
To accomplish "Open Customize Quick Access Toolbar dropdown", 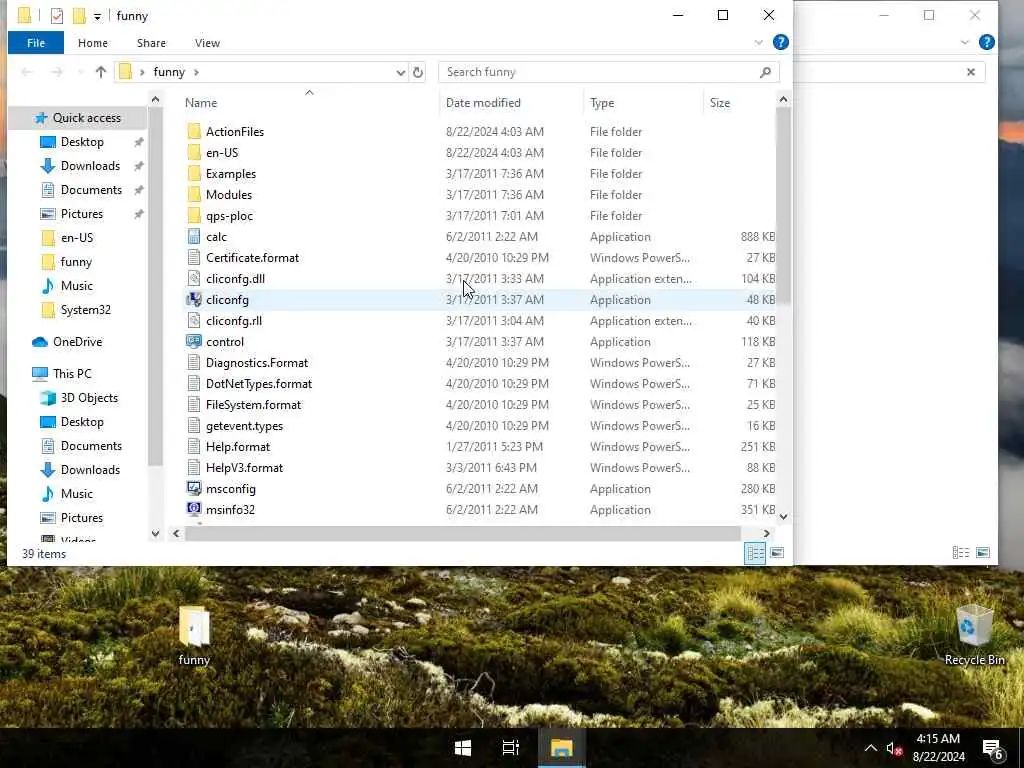I will click(97, 16).
